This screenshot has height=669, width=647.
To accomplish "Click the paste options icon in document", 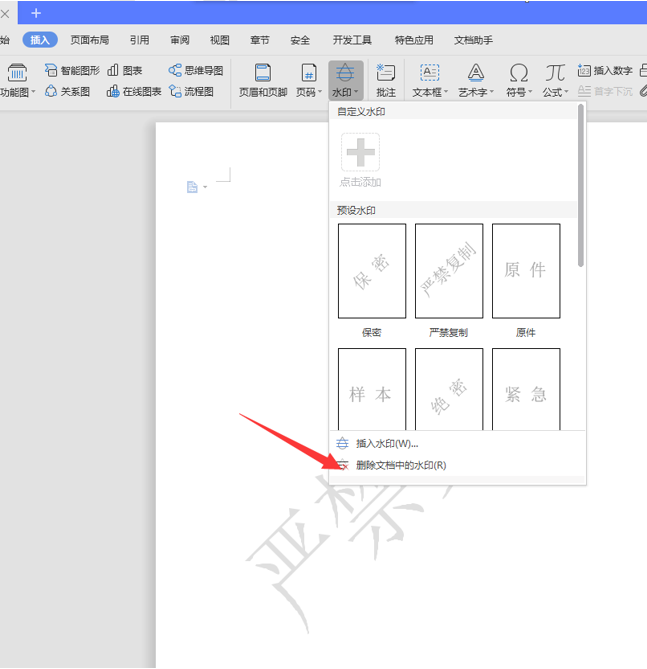I will pyautogui.click(x=192, y=187).
